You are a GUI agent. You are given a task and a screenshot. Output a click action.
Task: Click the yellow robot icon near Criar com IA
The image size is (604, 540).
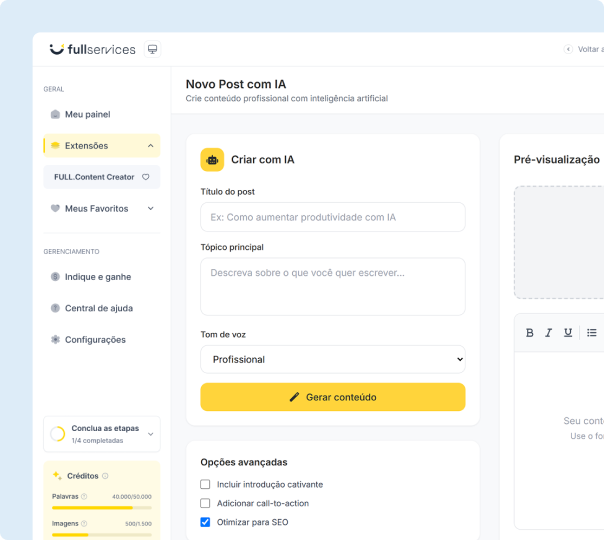point(212,160)
